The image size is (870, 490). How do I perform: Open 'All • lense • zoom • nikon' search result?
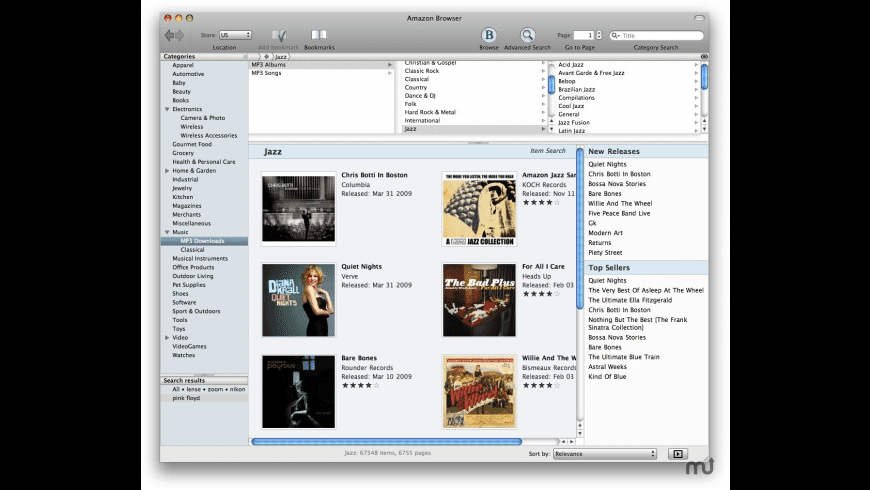coord(209,389)
